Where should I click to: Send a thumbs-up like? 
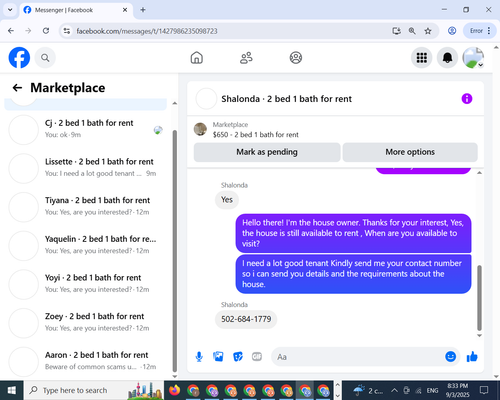[x=472, y=357]
